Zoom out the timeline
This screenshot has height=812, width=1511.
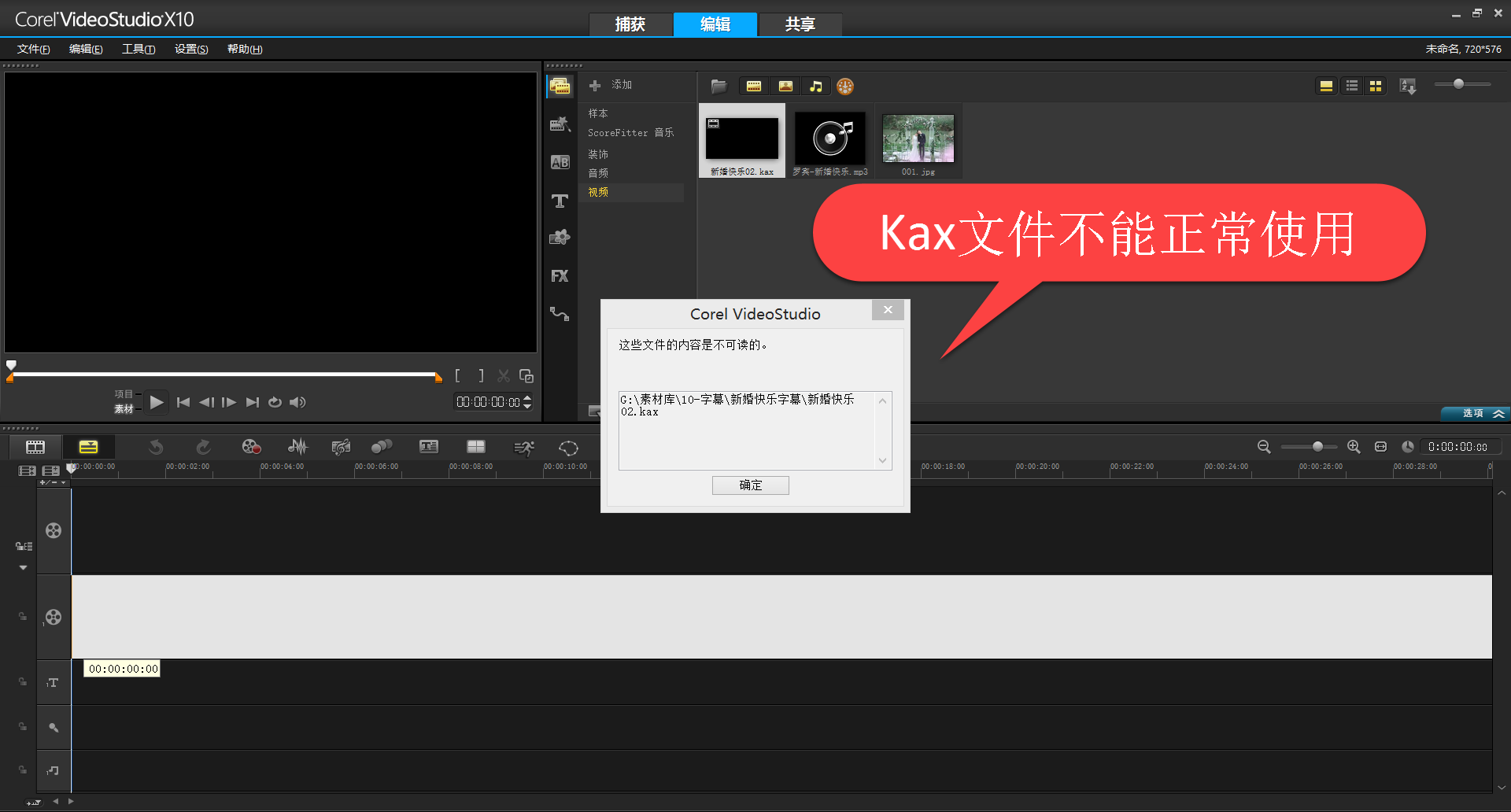tap(1264, 446)
